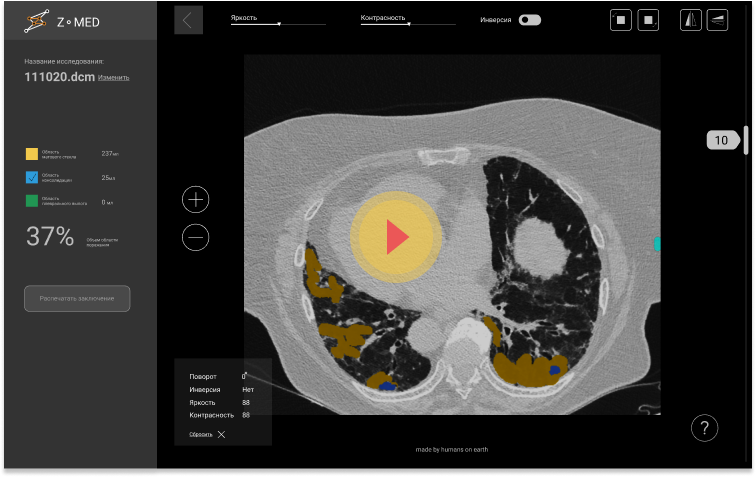Adjust the Контрастность slider
This screenshot has height=477, width=756.
[408, 24]
